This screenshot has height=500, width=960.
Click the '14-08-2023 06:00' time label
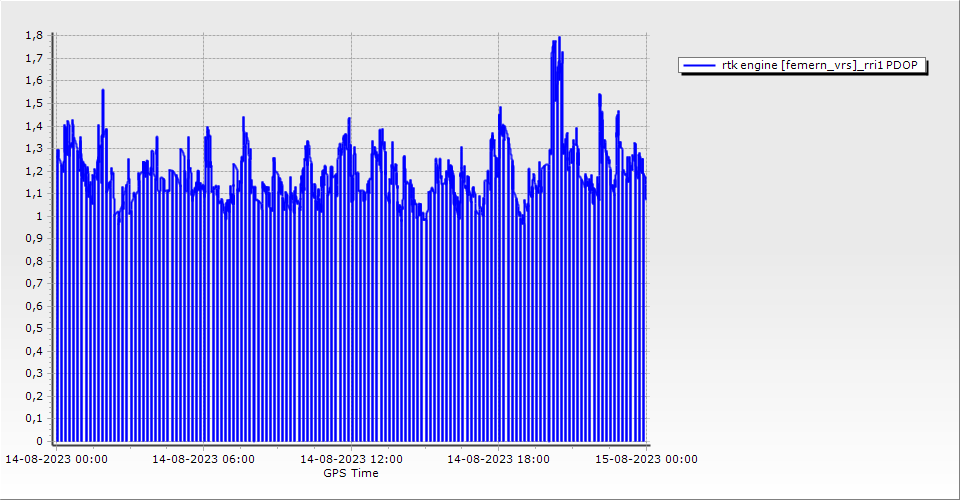pos(203,460)
